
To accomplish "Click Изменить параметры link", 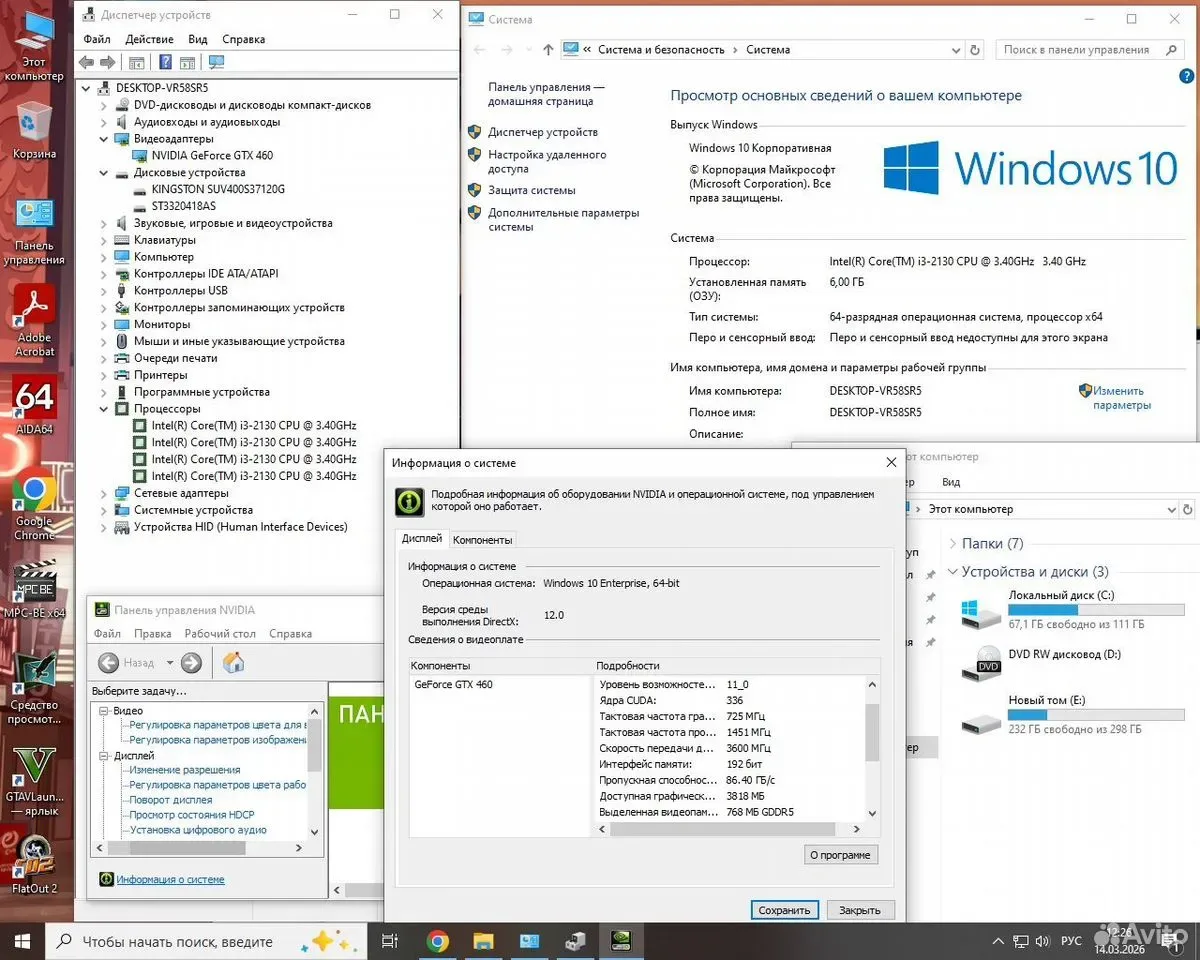I will (x=1122, y=398).
